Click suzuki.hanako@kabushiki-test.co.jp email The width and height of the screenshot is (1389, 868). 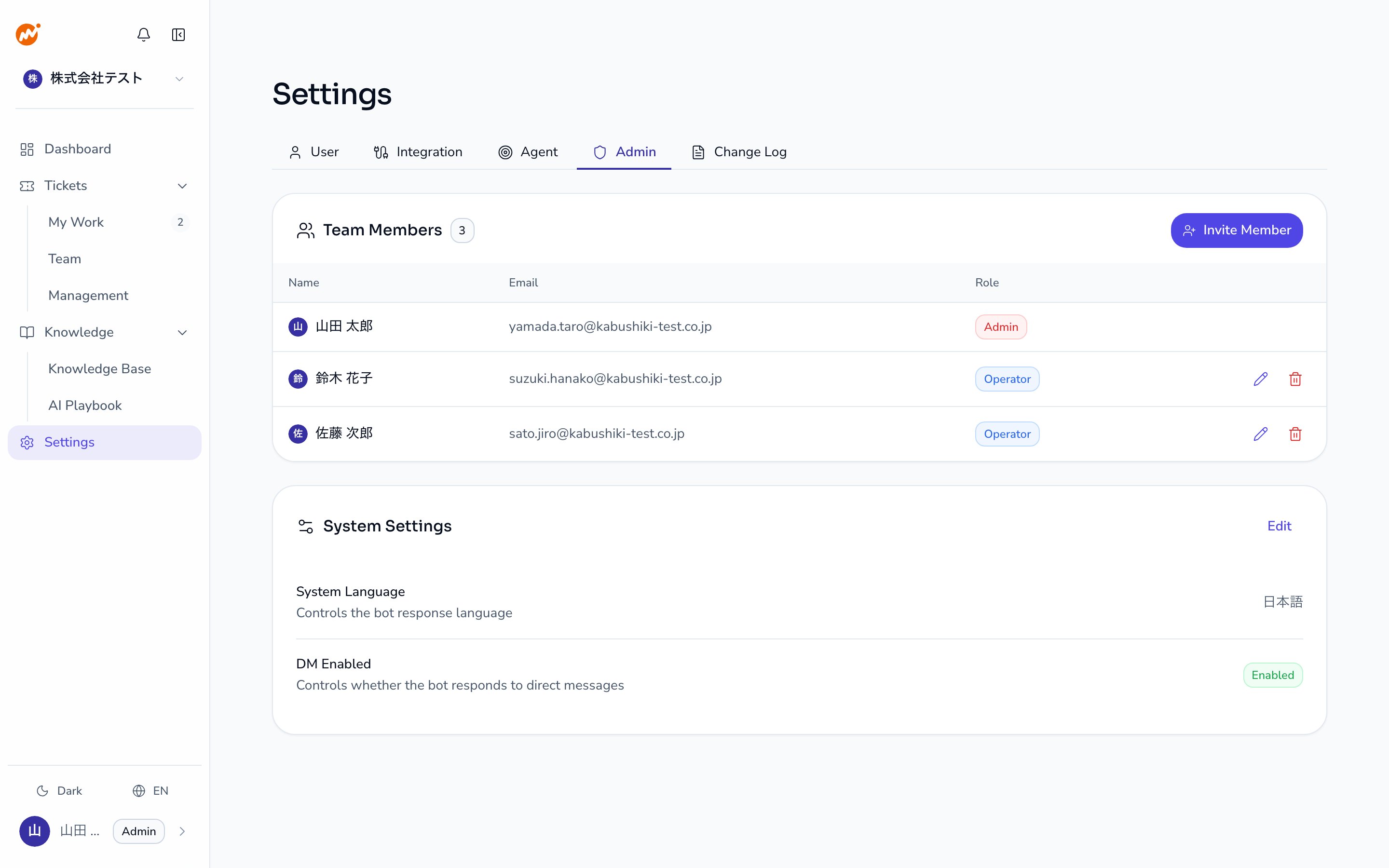pyautogui.click(x=615, y=379)
